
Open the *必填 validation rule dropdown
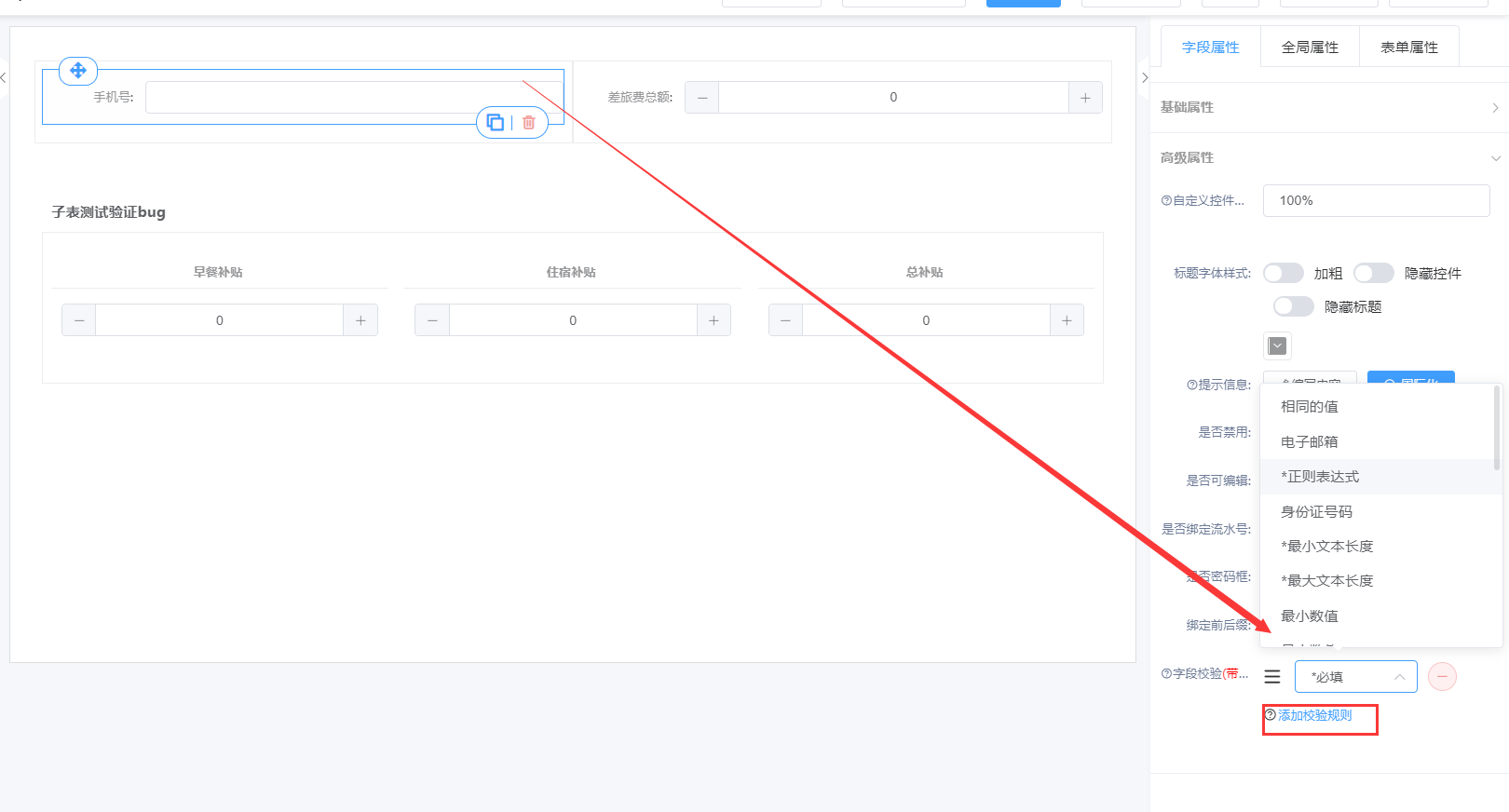pos(1356,677)
